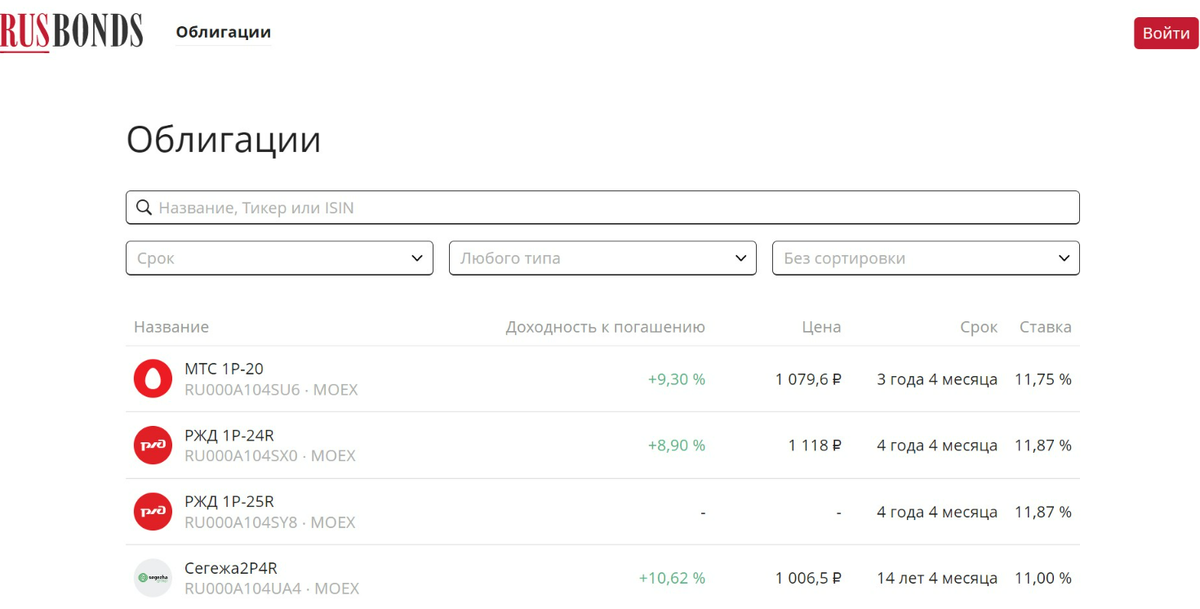Image resolution: width=1200 pixels, height=609 pixels.
Task: Click the РЖД logo next to РЖД 1P-25R
Action: (152, 510)
